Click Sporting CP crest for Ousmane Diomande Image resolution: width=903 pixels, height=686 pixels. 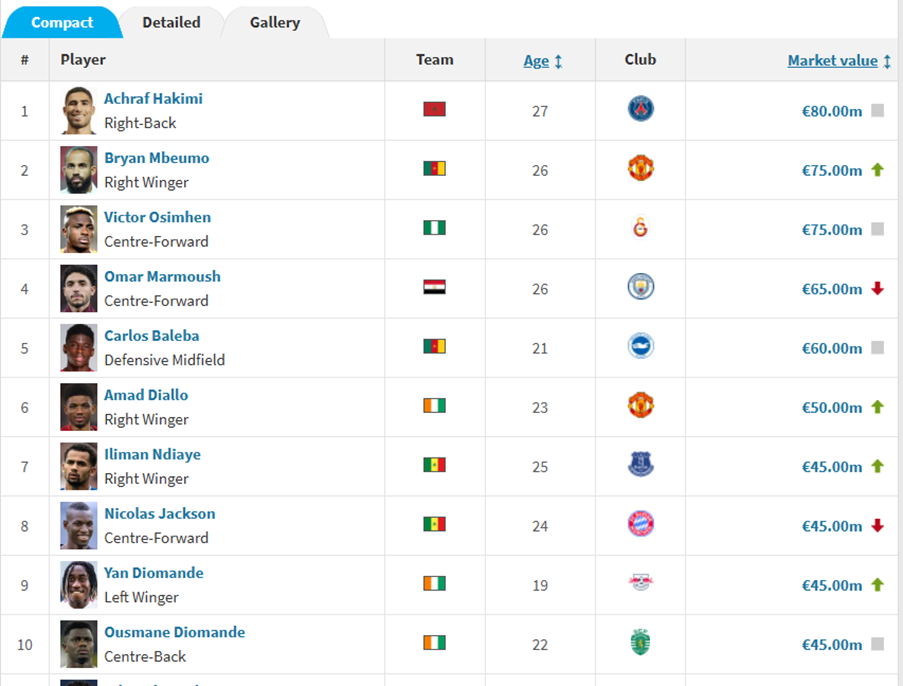coord(640,642)
